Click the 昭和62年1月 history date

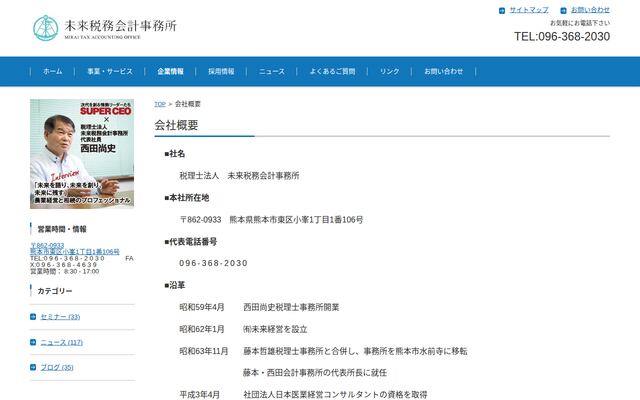coord(202,329)
